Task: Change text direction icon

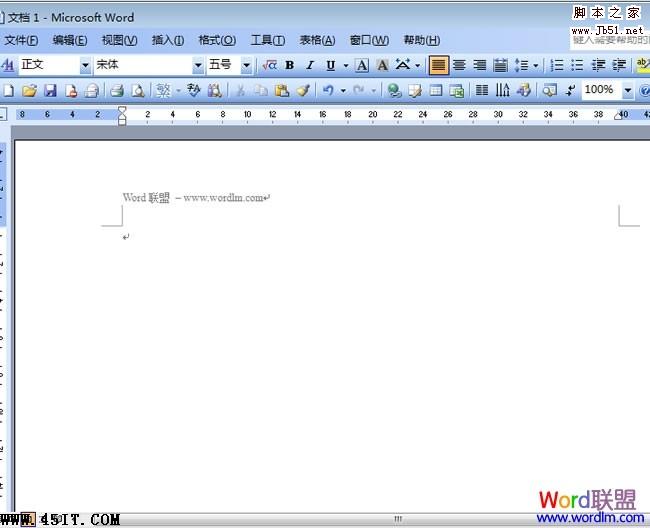Action: (x=502, y=90)
